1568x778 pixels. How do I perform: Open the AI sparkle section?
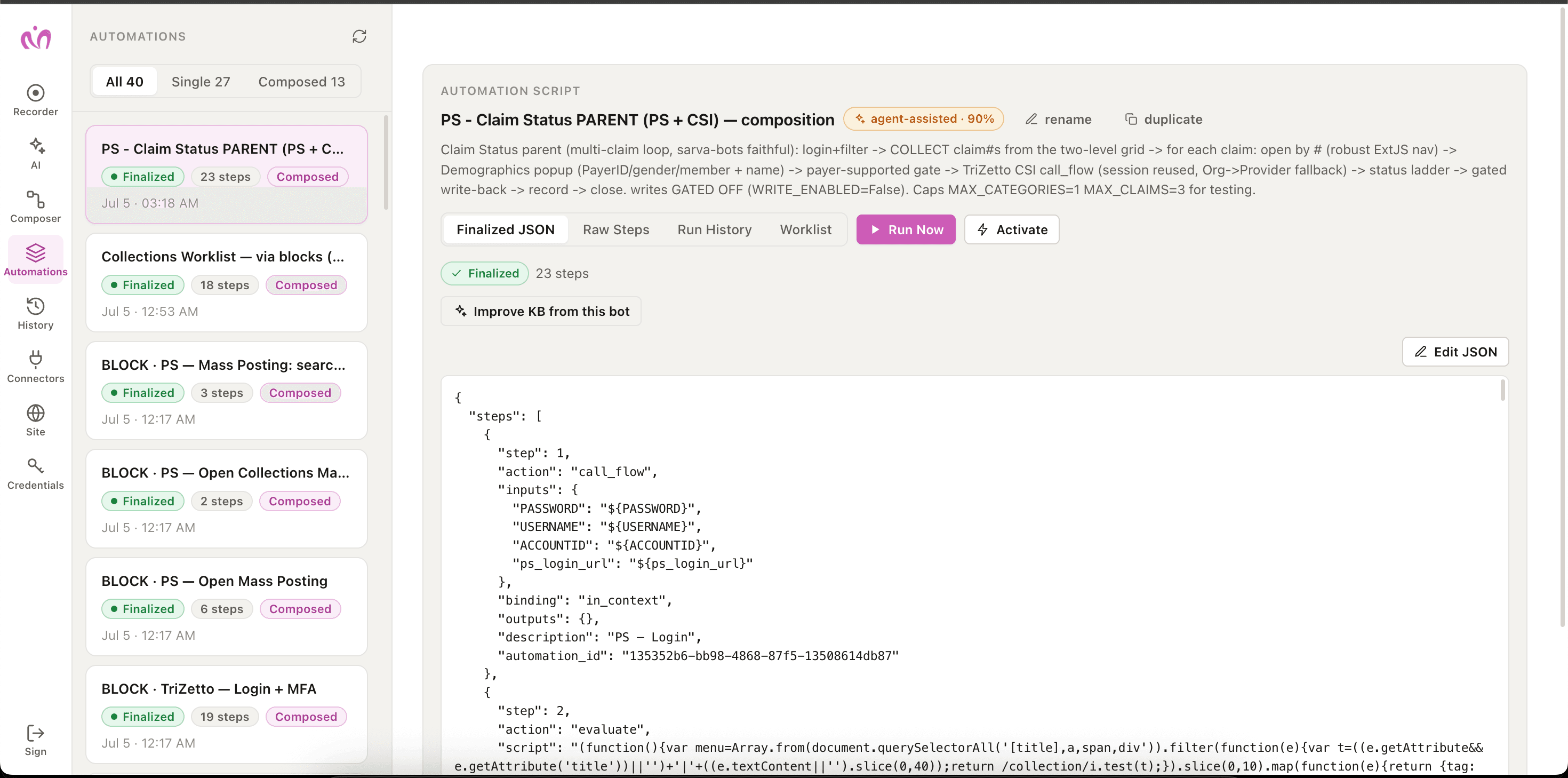coord(35,154)
